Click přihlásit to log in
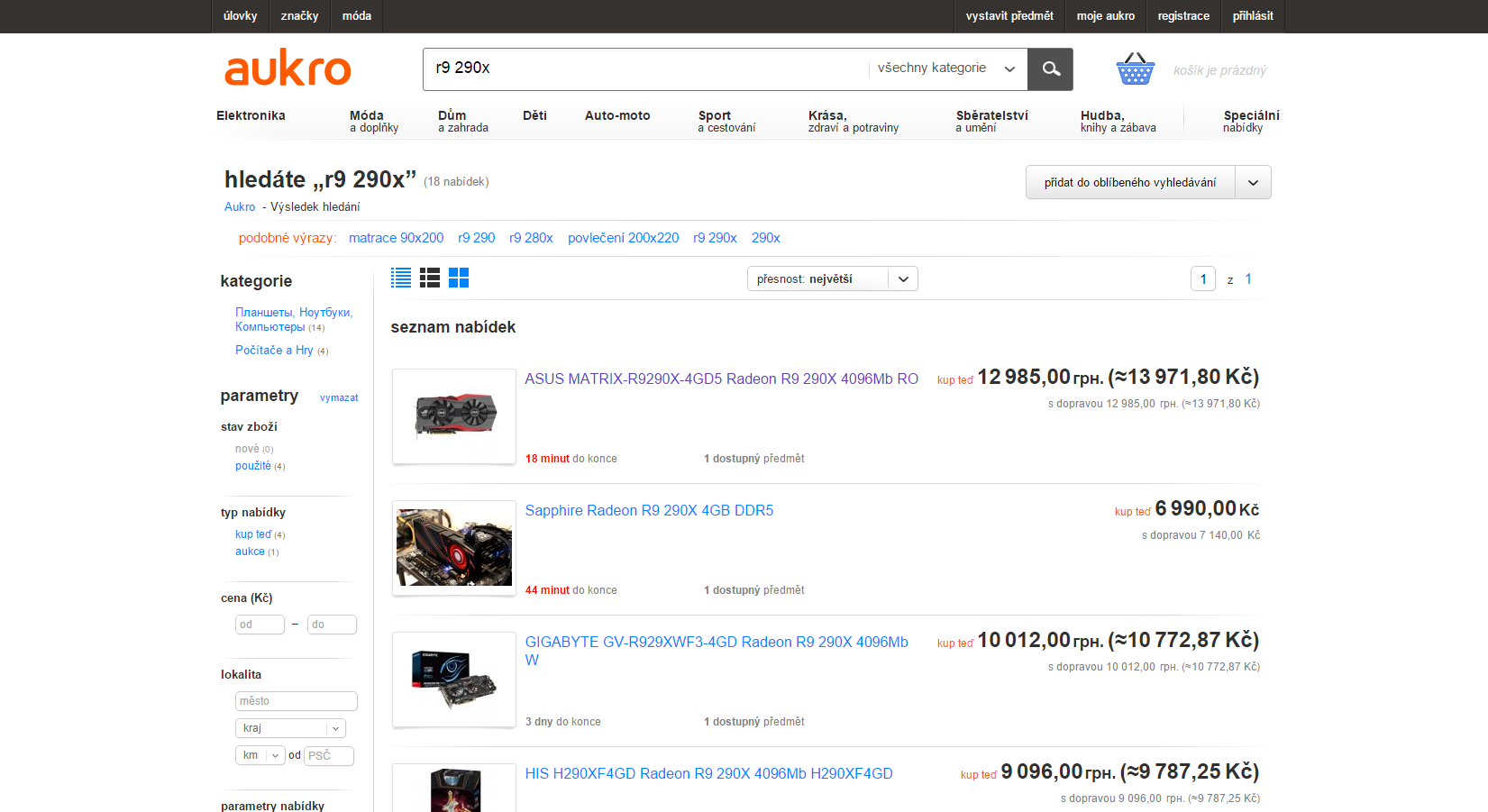1488x812 pixels. [1253, 16]
